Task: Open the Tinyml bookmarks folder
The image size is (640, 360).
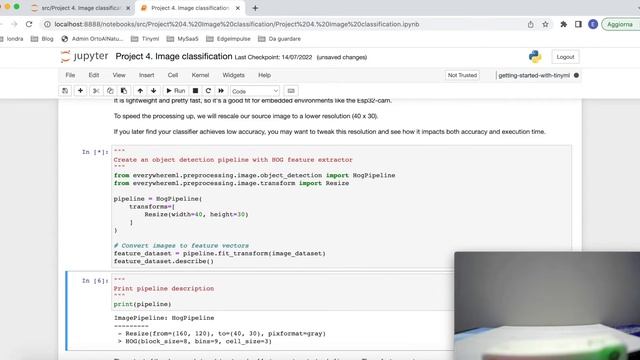Action: (145, 39)
